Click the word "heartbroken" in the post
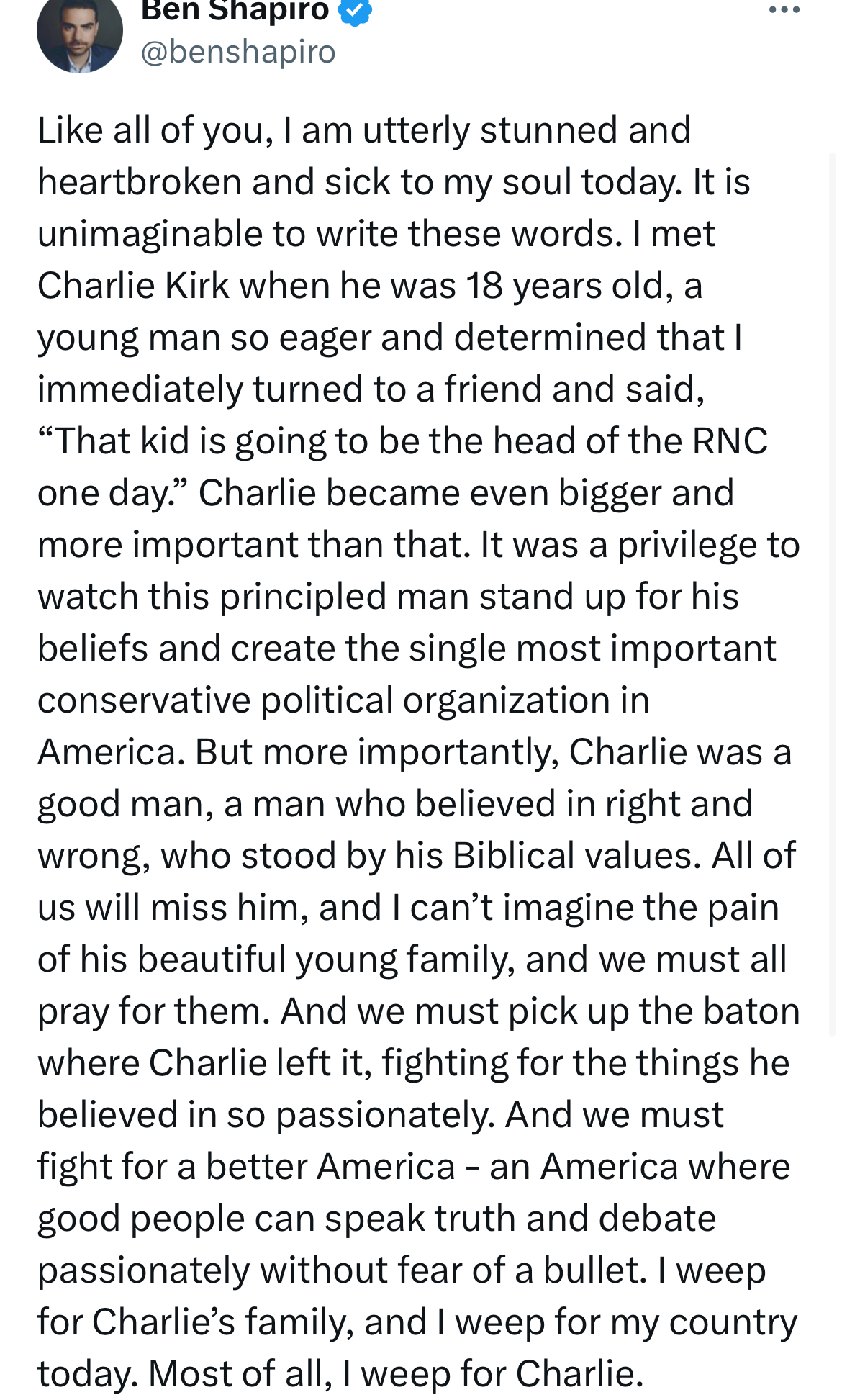This screenshot has width=842, height=1400. [140, 181]
